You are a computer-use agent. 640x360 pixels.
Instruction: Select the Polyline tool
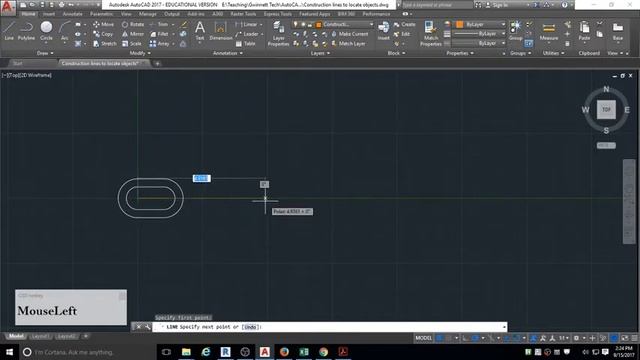coord(26,31)
